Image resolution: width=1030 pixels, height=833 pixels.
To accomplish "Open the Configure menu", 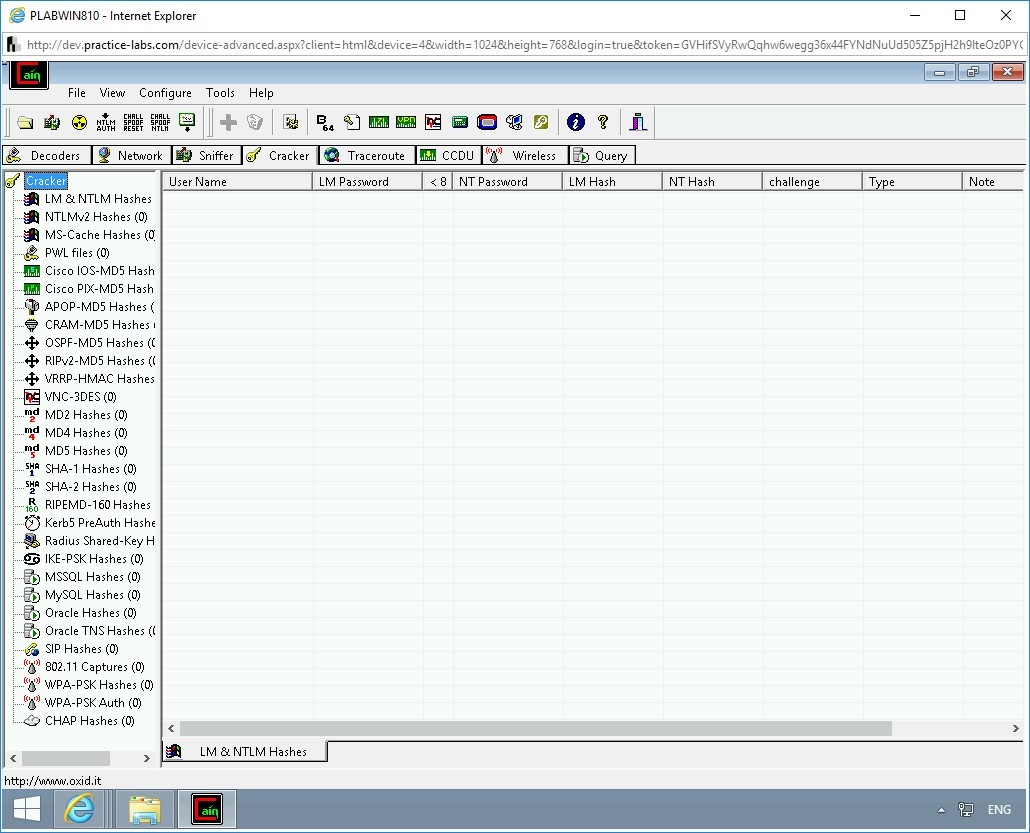I will pos(165,92).
